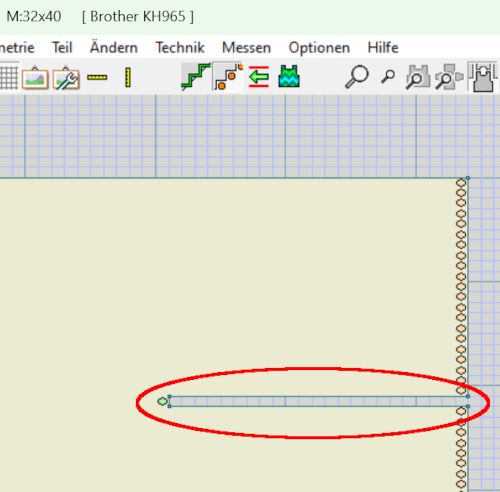Viewport: 500px width, 492px height.
Task: Open the Optionen menu
Action: click(x=319, y=48)
